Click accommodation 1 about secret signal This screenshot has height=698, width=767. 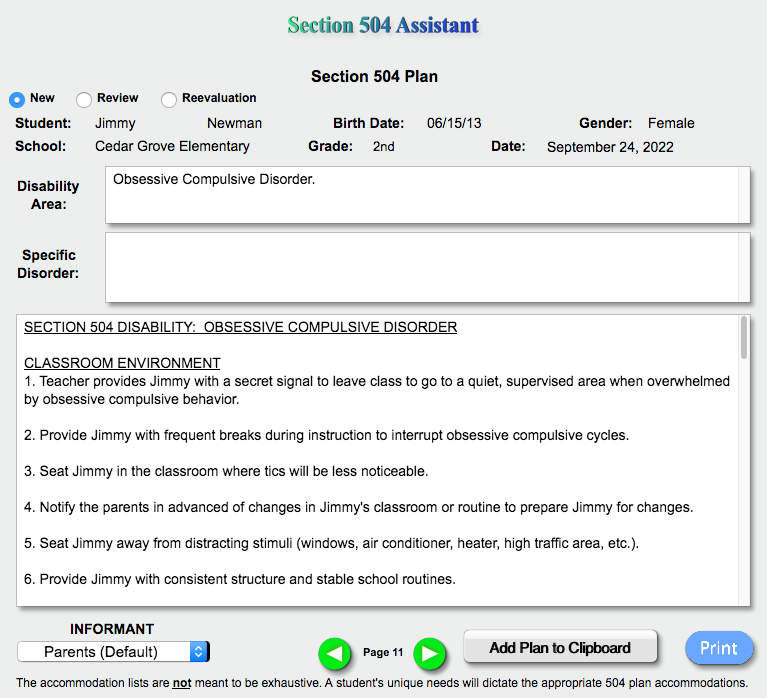[x=377, y=390]
